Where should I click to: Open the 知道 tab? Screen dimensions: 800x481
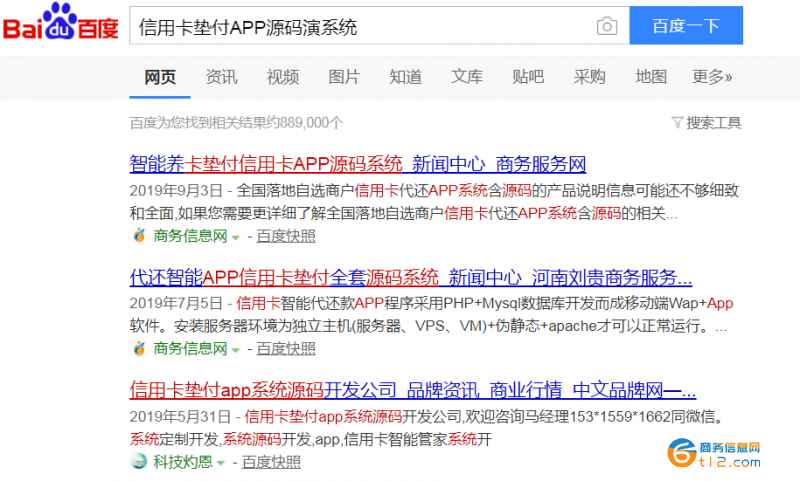tap(406, 77)
